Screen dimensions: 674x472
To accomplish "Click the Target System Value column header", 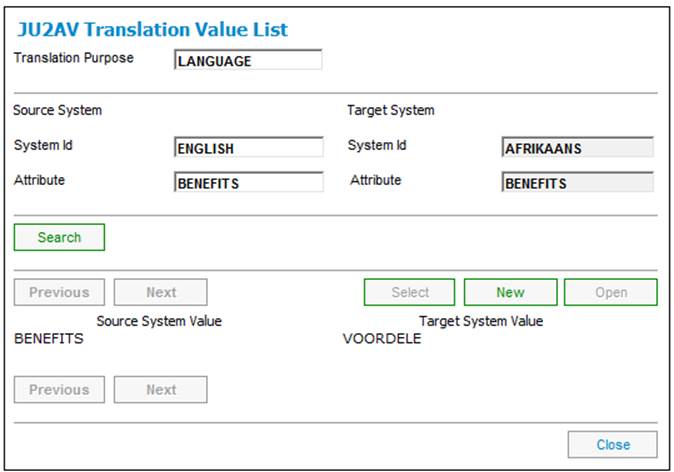I will click(x=481, y=321).
